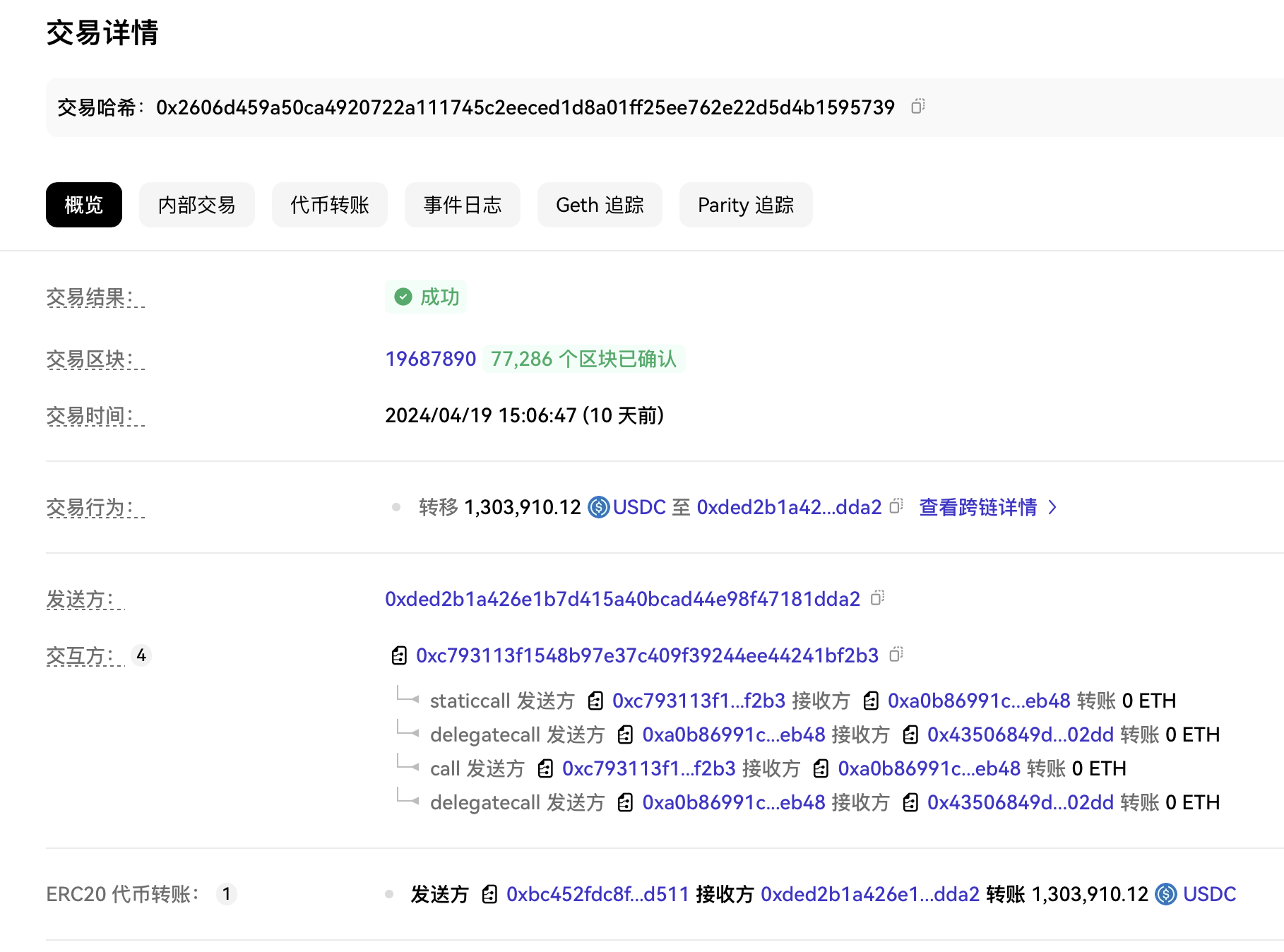Switch to the 内部交易 tab
The image size is (1284, 952).
196,205
